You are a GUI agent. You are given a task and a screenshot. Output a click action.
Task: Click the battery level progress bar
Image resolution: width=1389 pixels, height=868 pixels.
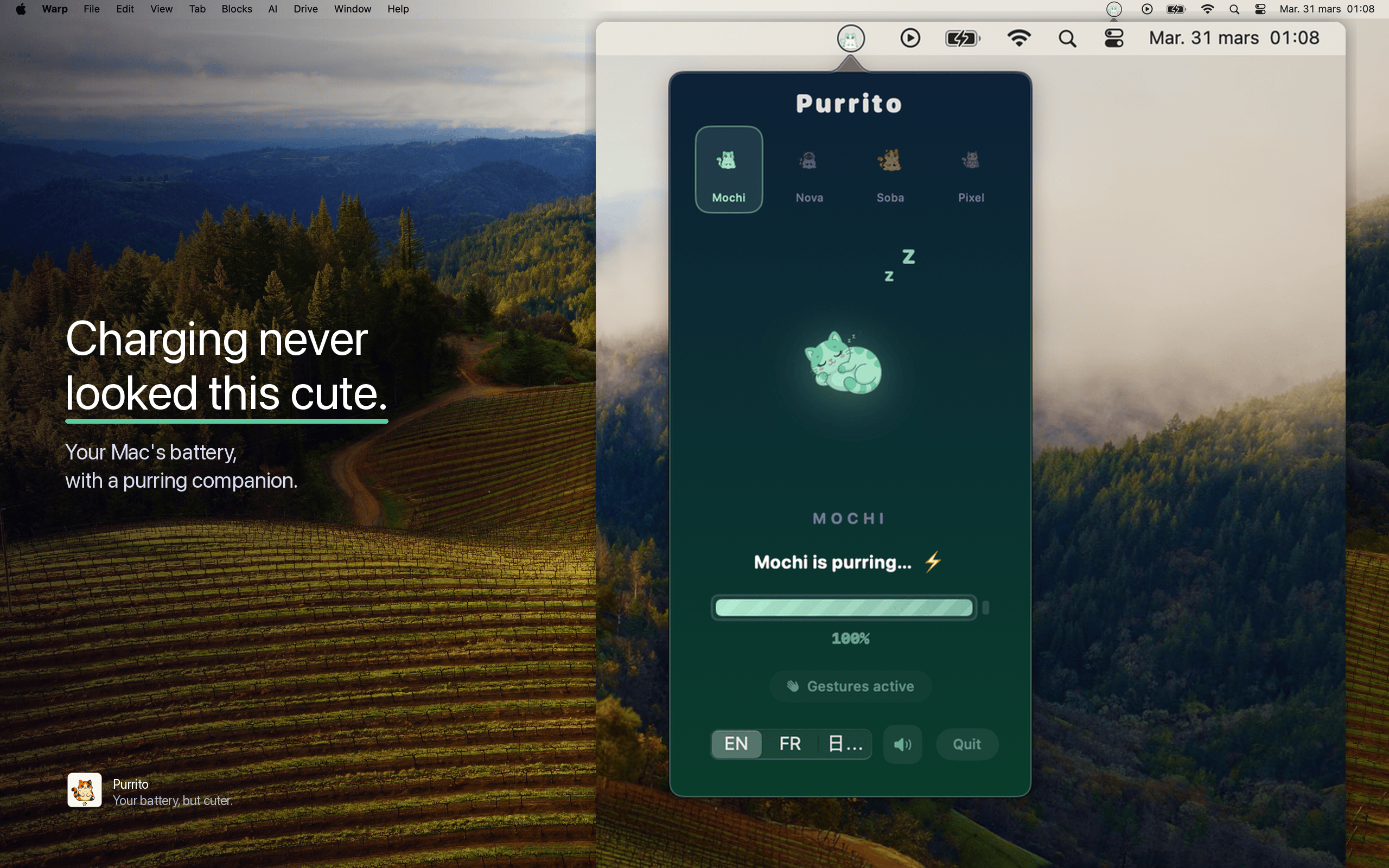[844, 608]
